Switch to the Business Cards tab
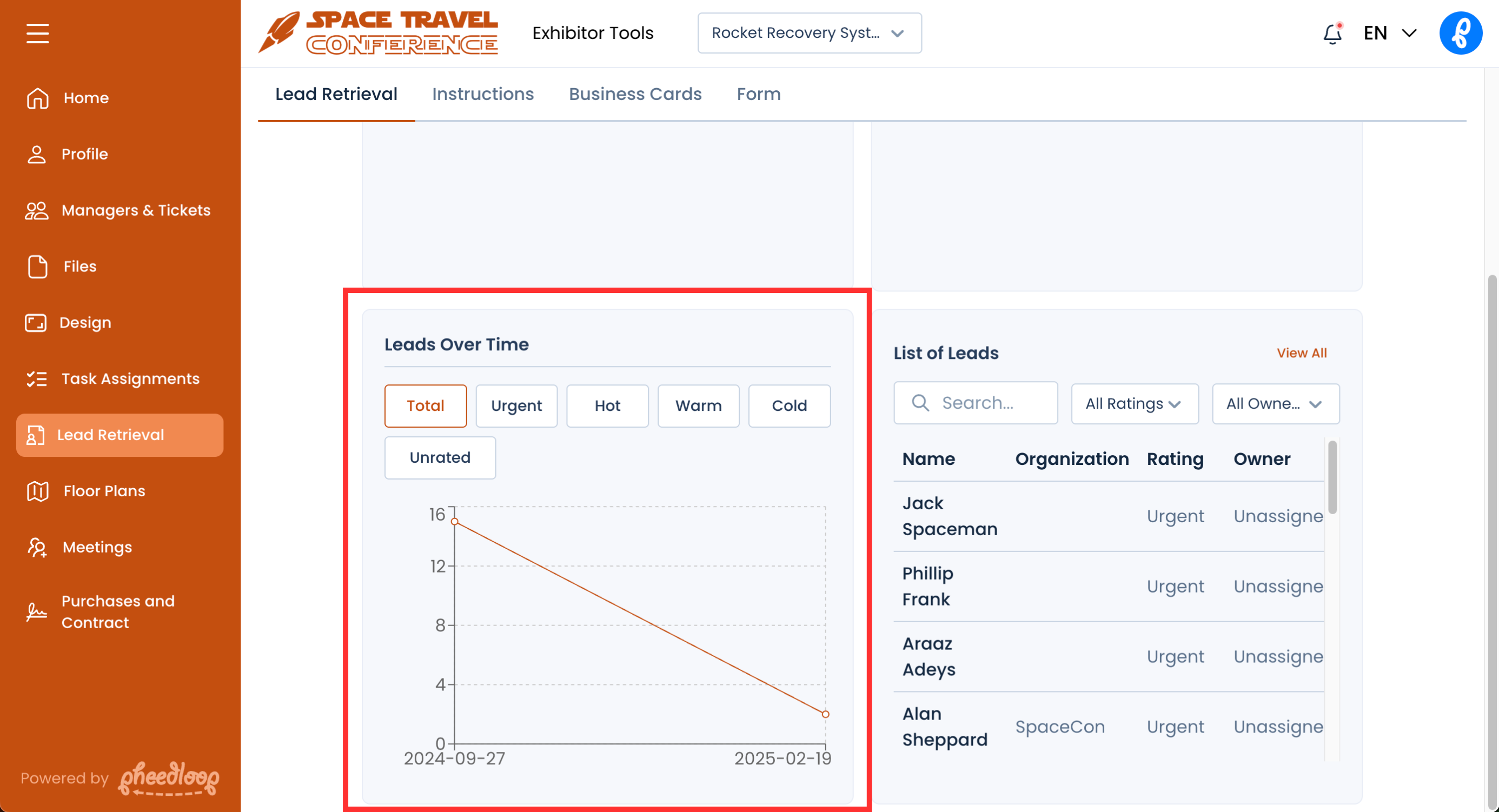1499x812 pixels. 635,94
